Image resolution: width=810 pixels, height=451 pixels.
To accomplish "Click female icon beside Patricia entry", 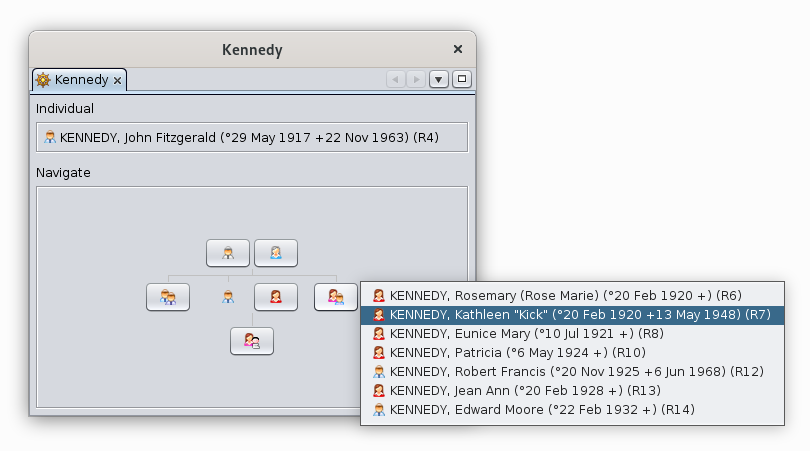I will (x=379, y=353).
